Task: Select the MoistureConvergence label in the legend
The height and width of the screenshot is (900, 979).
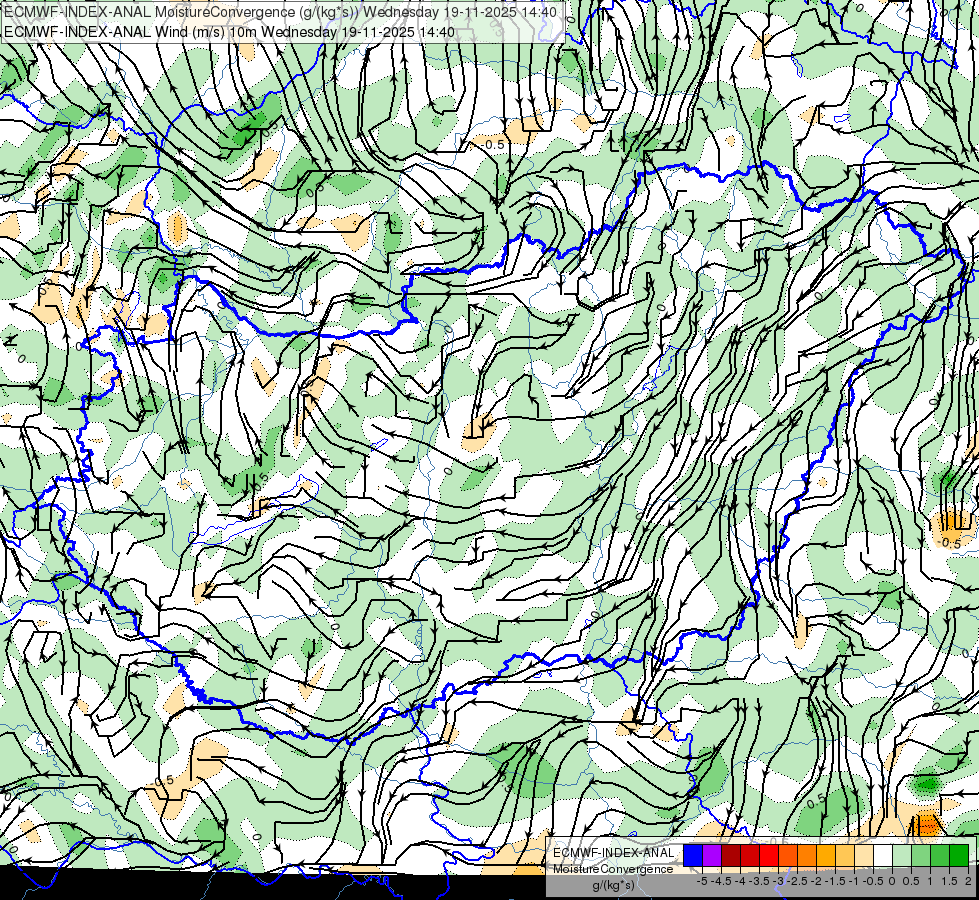Action: [614, 869]
